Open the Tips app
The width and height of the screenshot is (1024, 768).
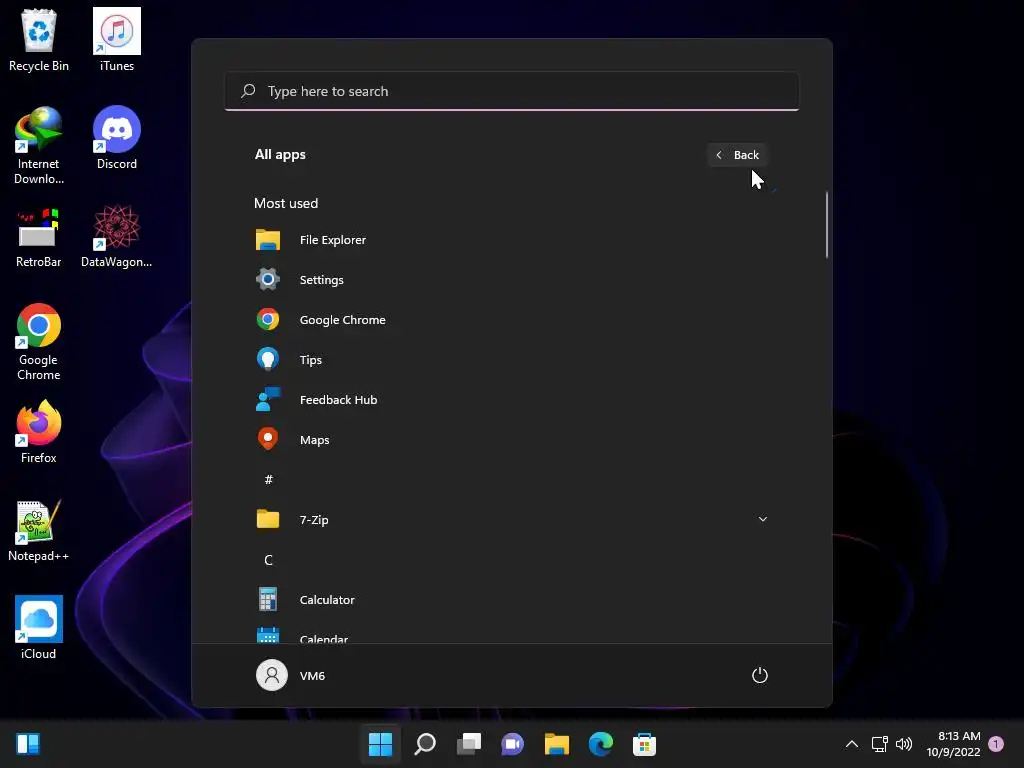[511, 360]
